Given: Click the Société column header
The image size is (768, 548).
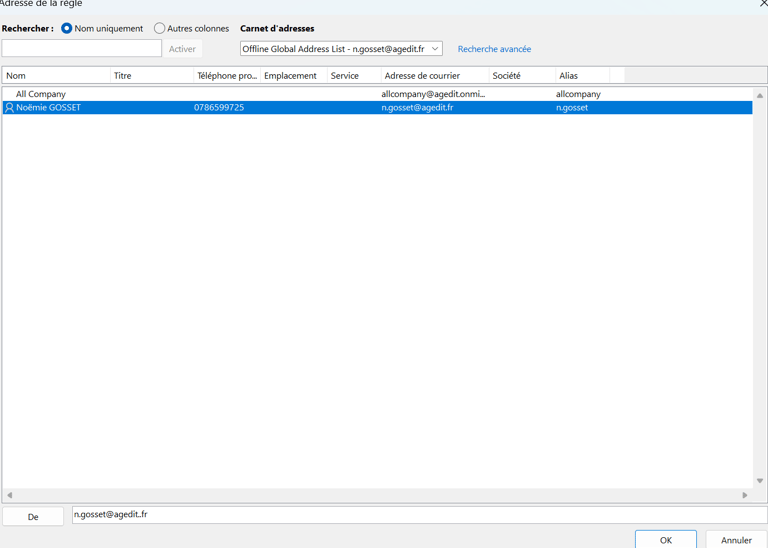Looking at the screenshot, I should point(522,75).
